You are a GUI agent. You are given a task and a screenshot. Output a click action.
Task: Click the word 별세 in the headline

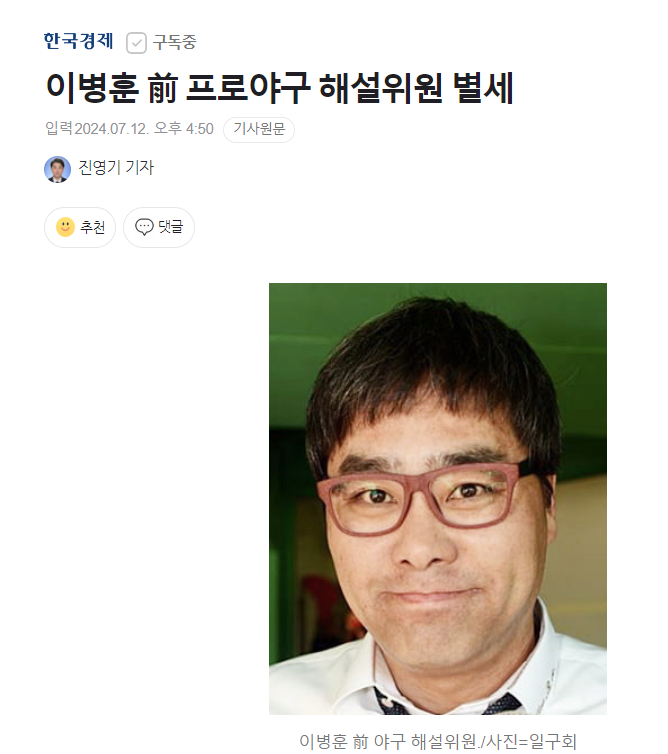click(483, 88)
